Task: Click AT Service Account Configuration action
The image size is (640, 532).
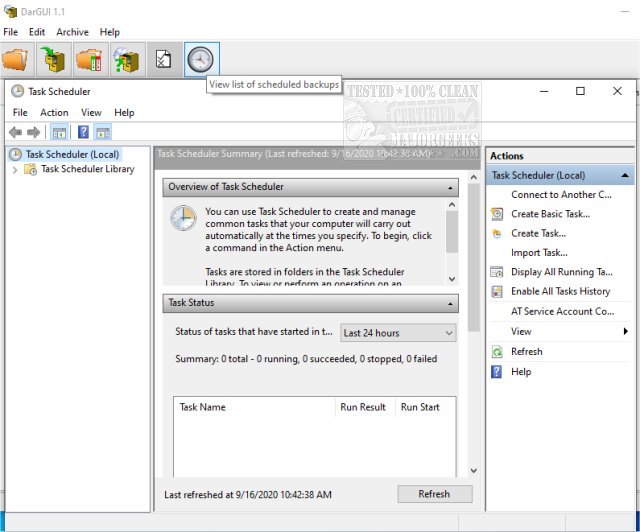Action: pyautogui.click(x=562, y=312)
